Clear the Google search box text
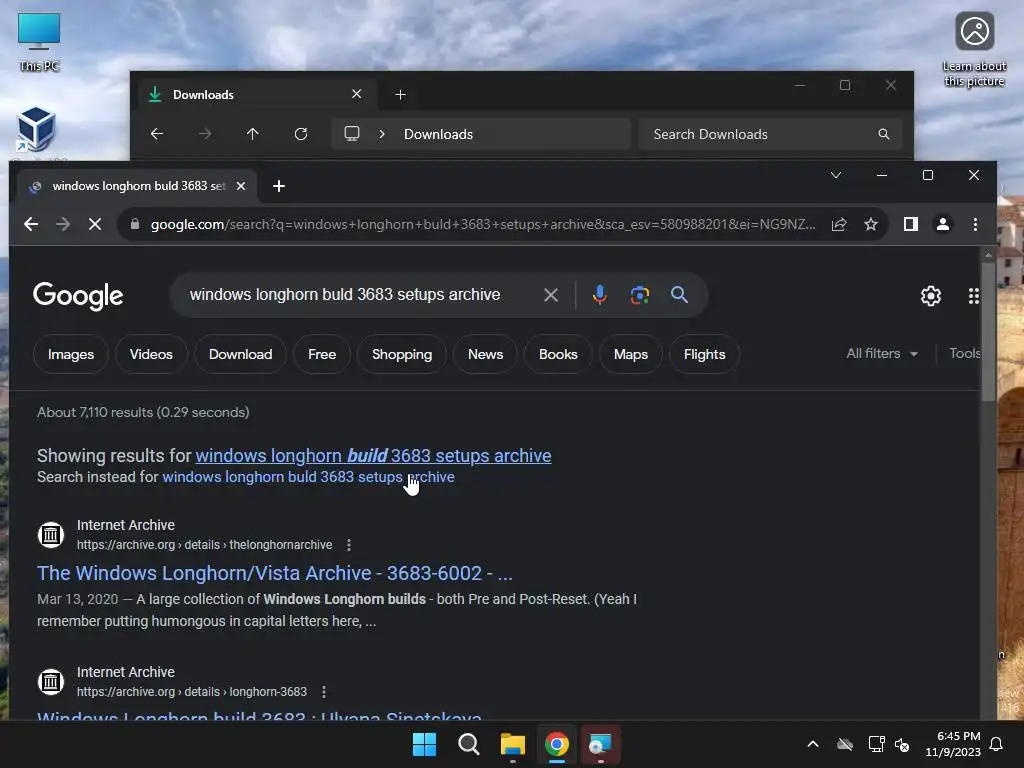 (551, 295)
